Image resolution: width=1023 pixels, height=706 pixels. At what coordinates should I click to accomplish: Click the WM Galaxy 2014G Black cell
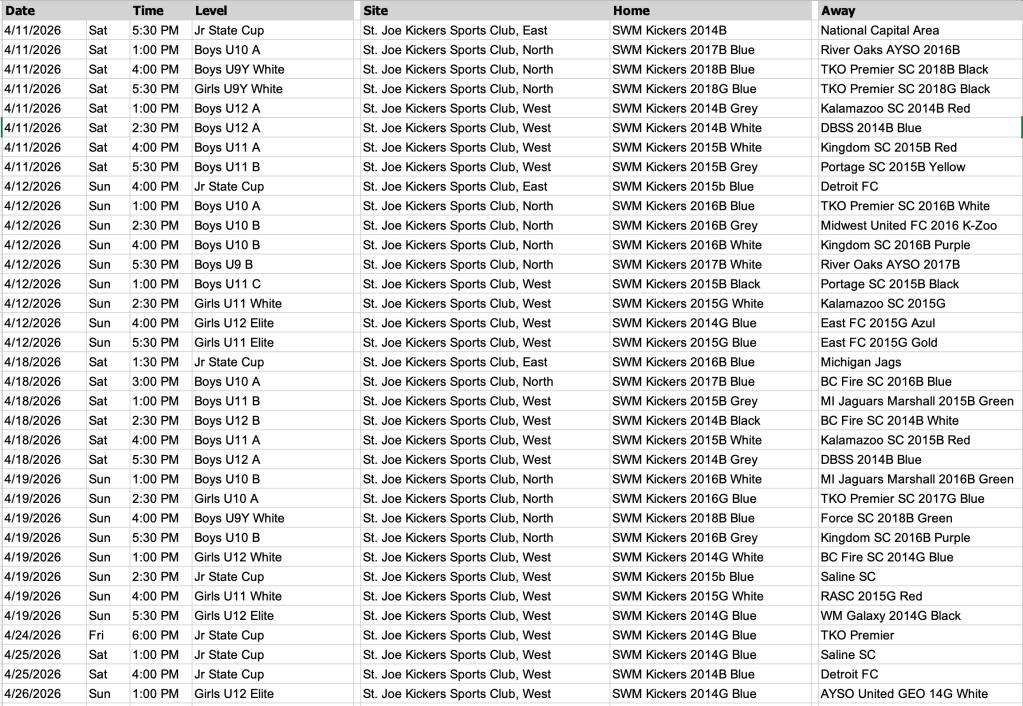(890, 616)
